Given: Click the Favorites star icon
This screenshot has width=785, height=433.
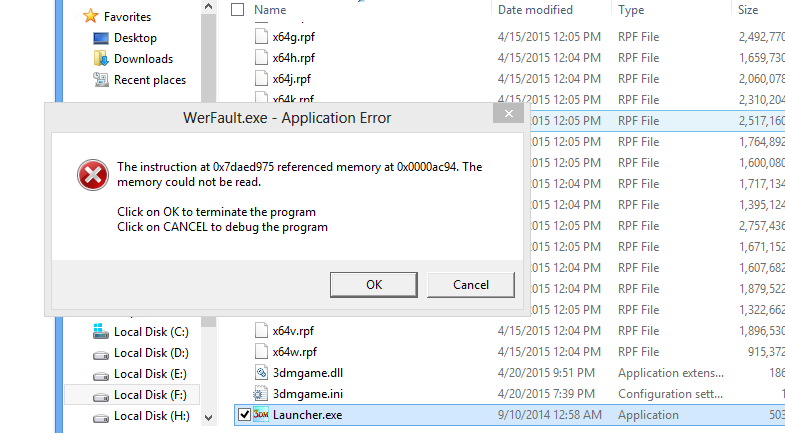Looking at the screenshot, I should 90,16.
